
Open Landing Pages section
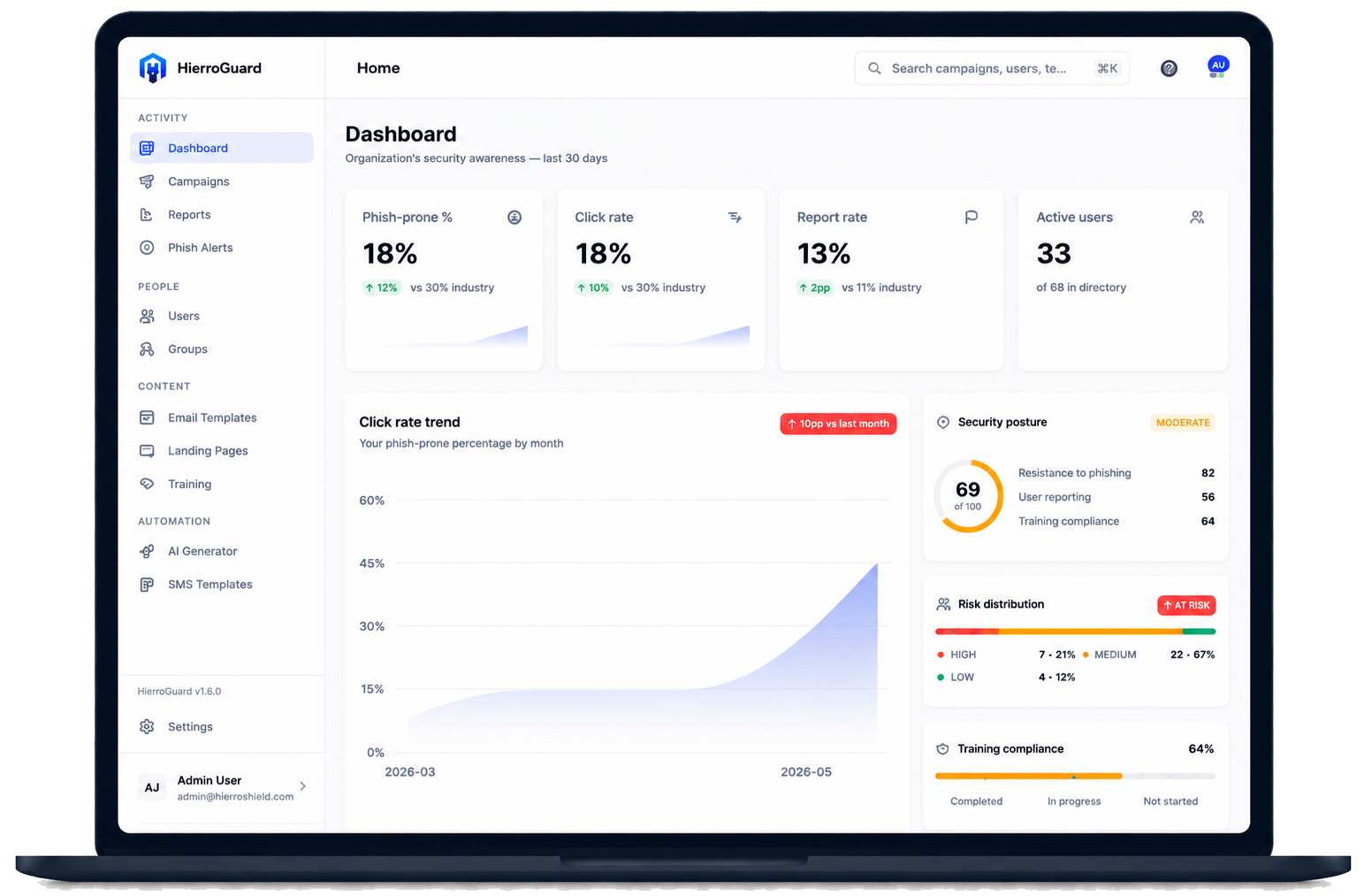pos(222,451)
